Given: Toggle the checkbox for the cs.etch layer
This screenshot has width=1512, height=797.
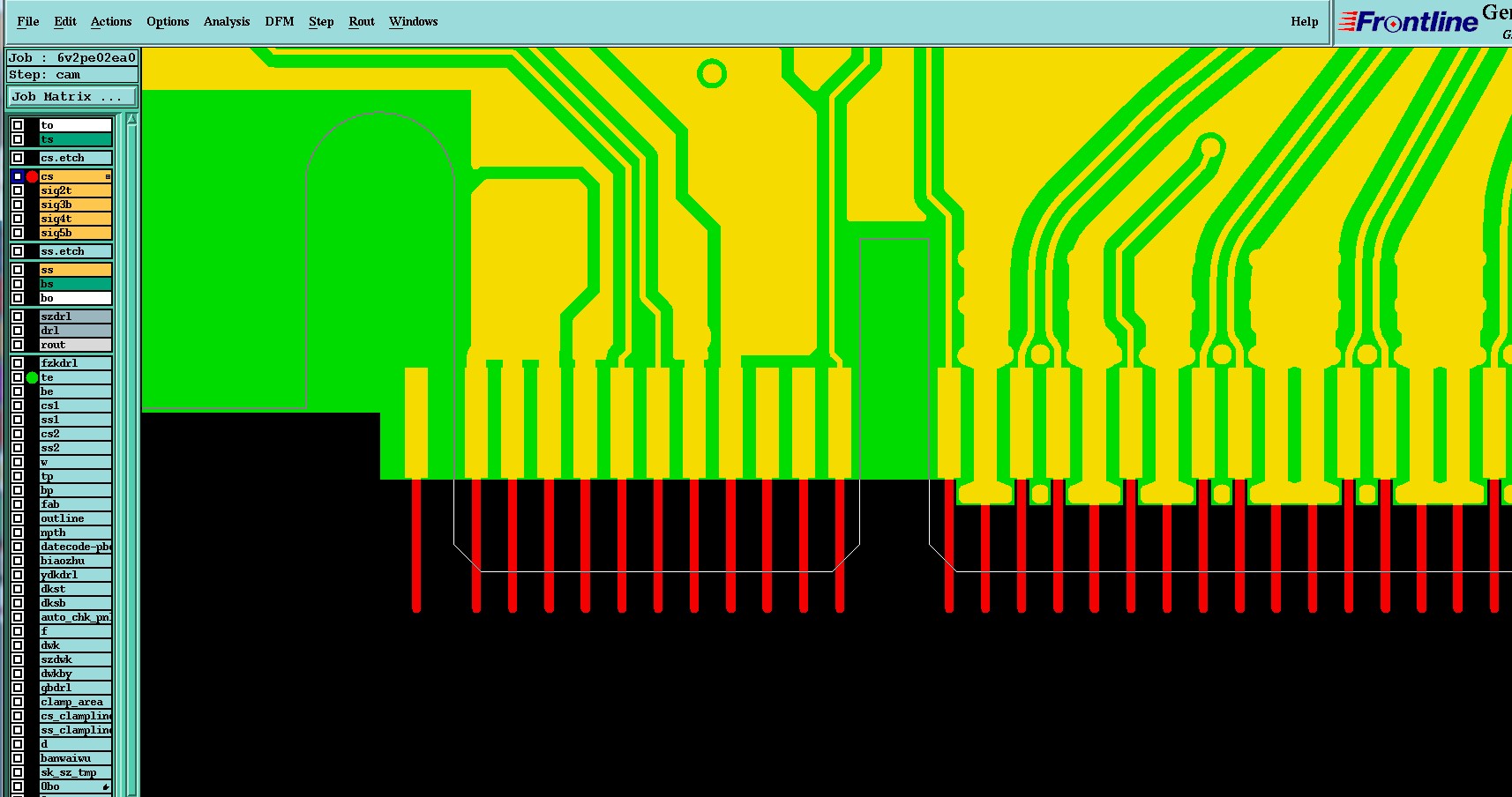Looking at the screenshot, I should click(18, 158).
